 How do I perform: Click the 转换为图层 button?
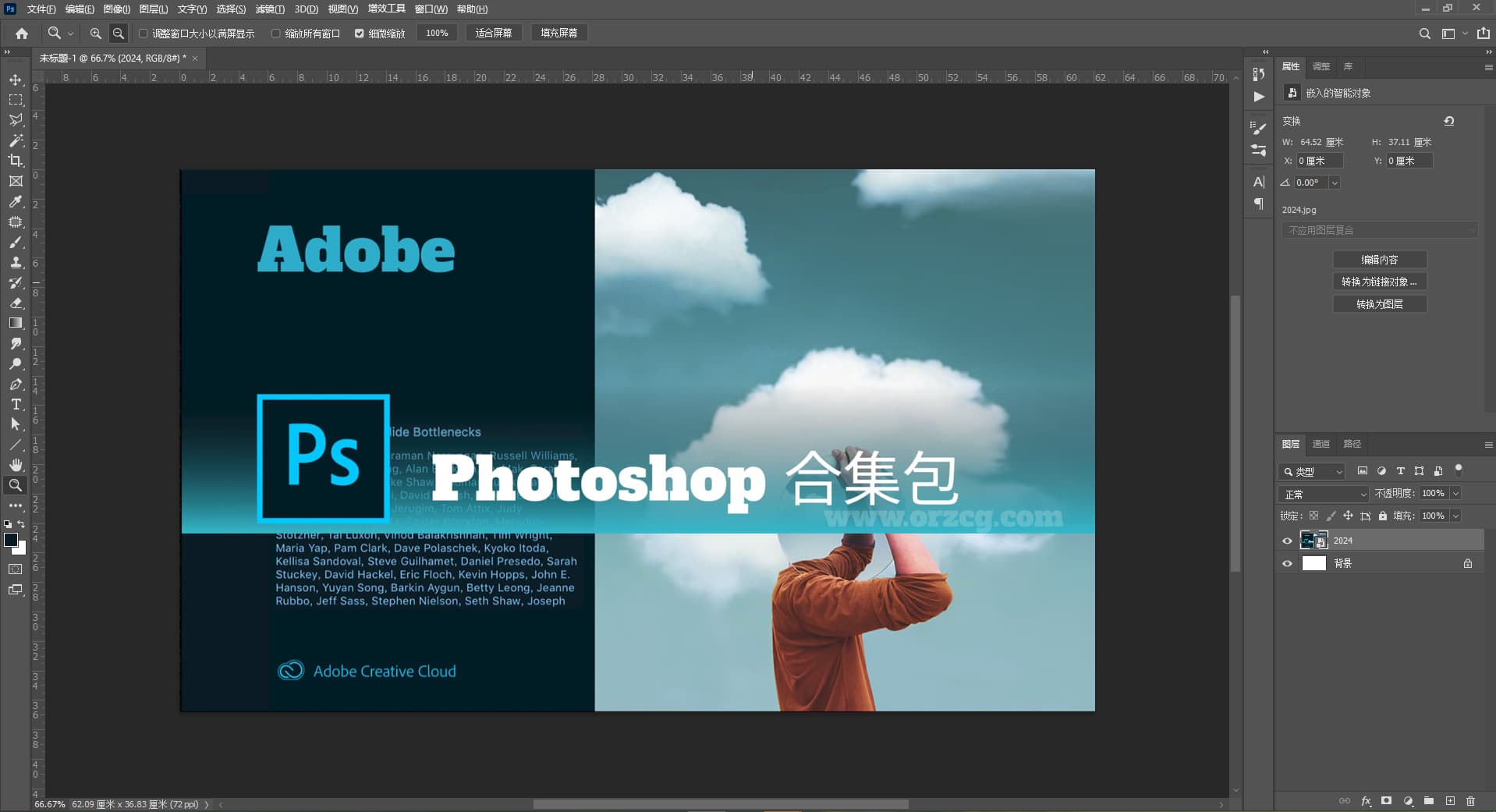[1380, 304]
